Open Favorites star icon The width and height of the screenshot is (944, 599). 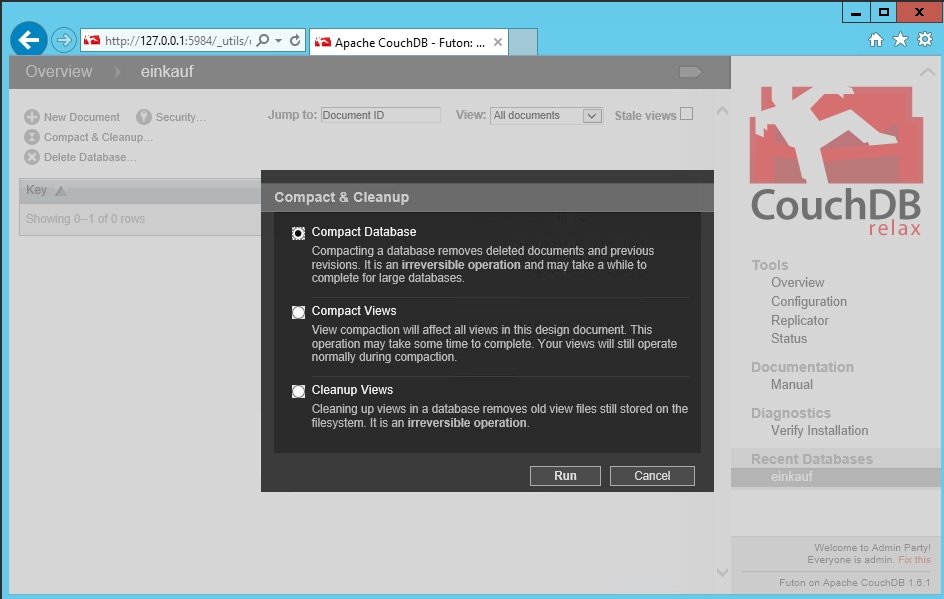pos(900,40)
